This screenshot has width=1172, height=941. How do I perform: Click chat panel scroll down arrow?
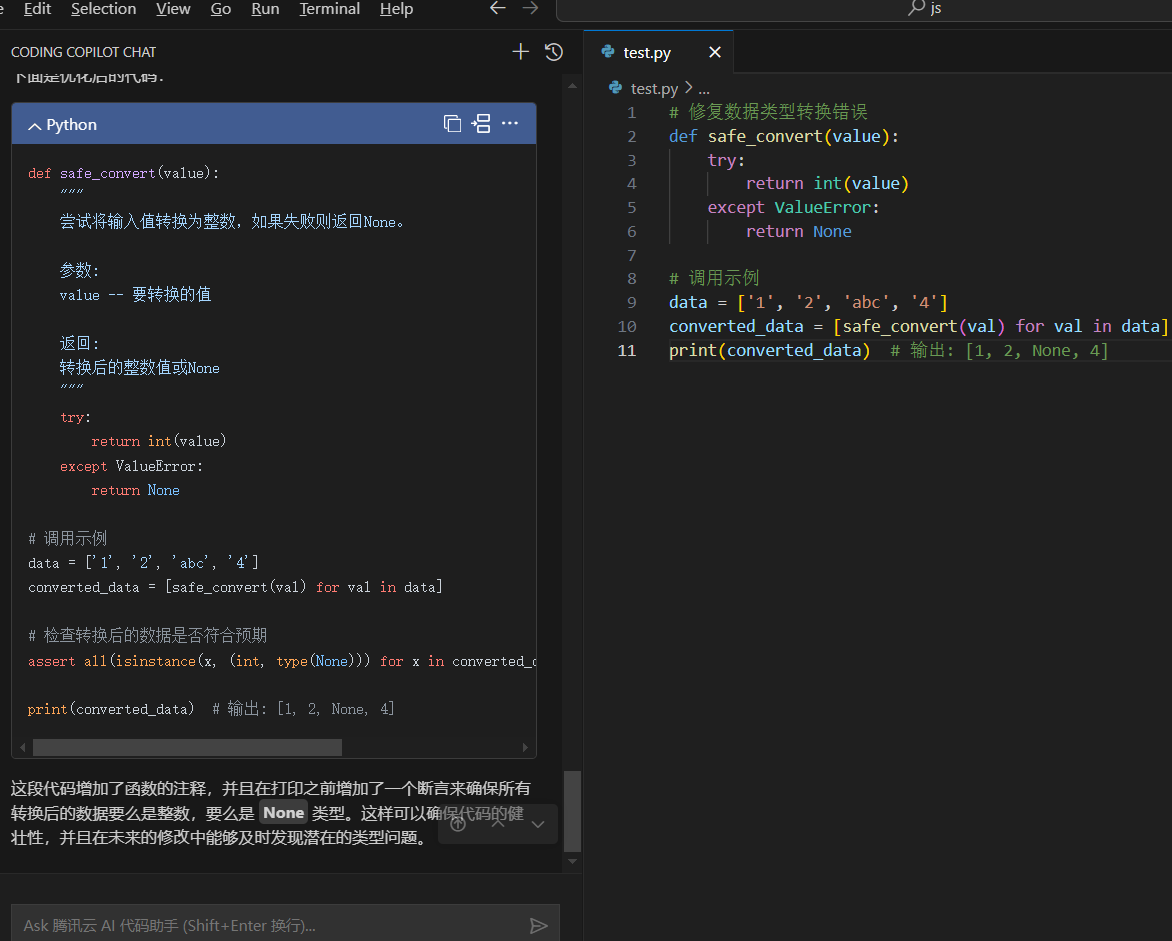coord(573,861)
